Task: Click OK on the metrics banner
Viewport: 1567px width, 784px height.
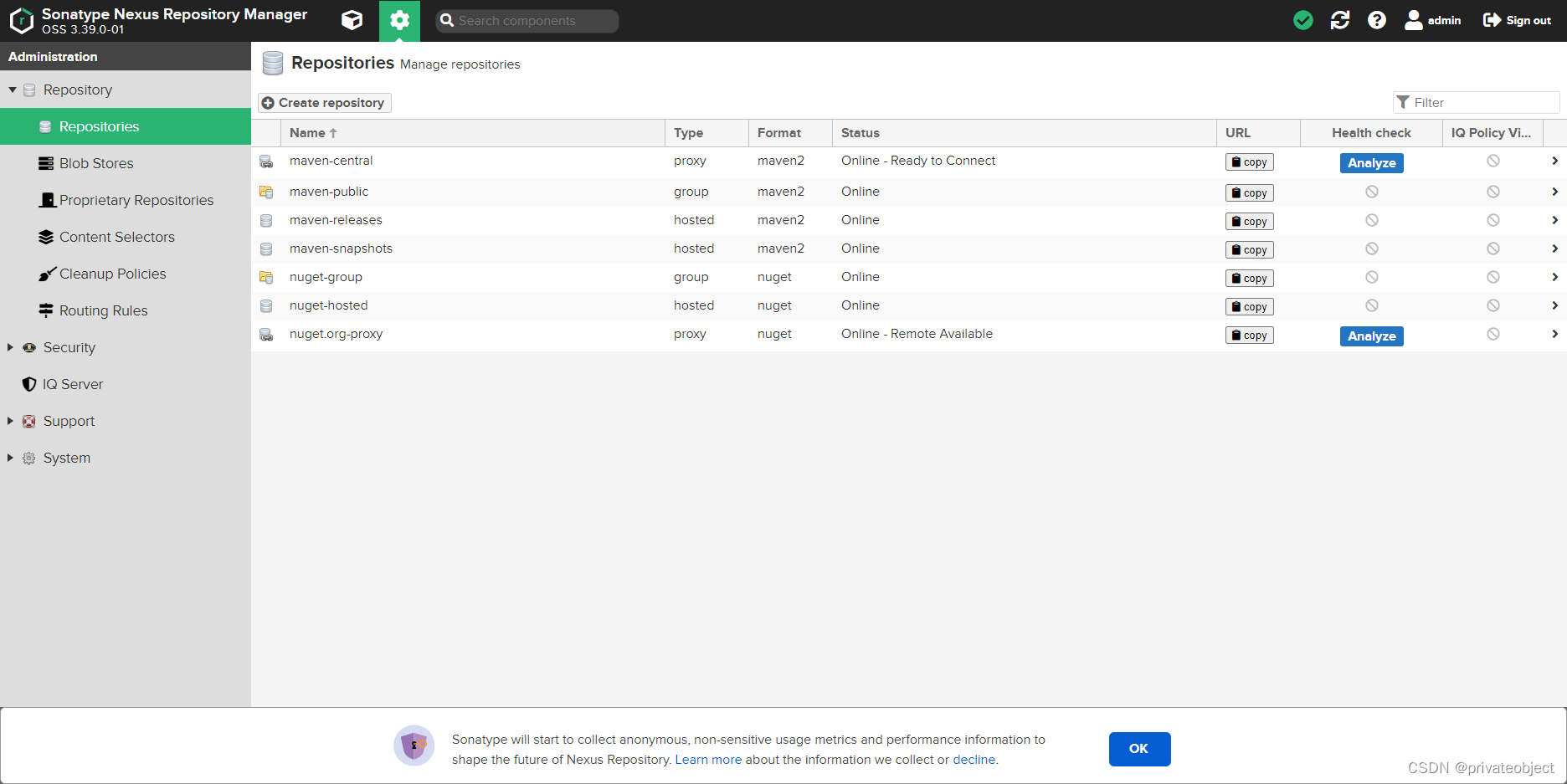Action: point(1139,749)
